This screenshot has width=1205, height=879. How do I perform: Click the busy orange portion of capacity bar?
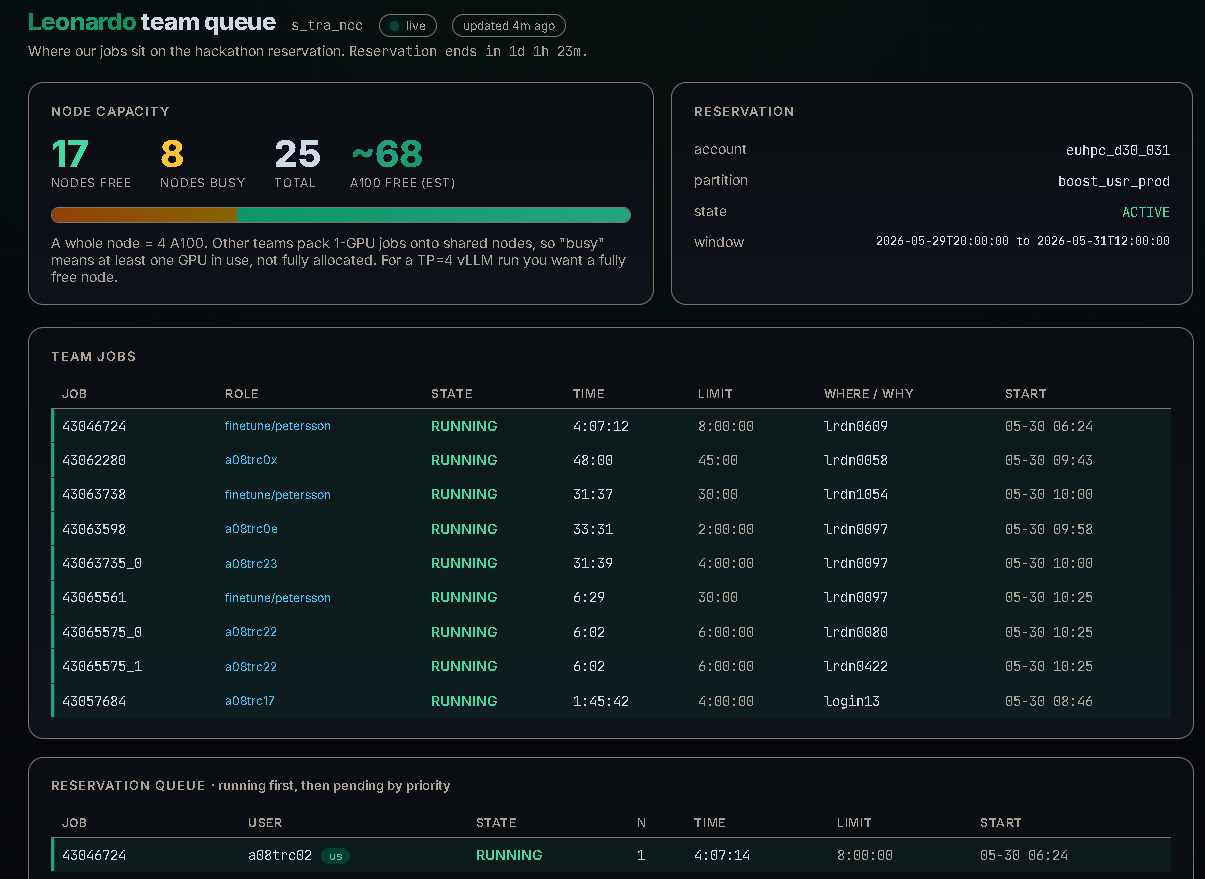pyautogui.click(x=144, y=215)
